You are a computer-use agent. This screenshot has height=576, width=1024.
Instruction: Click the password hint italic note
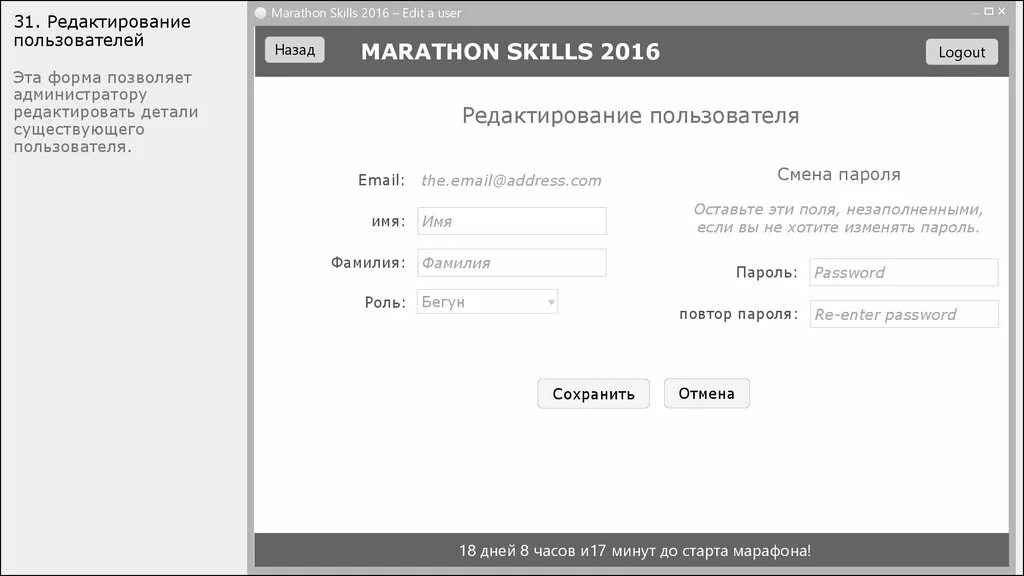[839, 218]
